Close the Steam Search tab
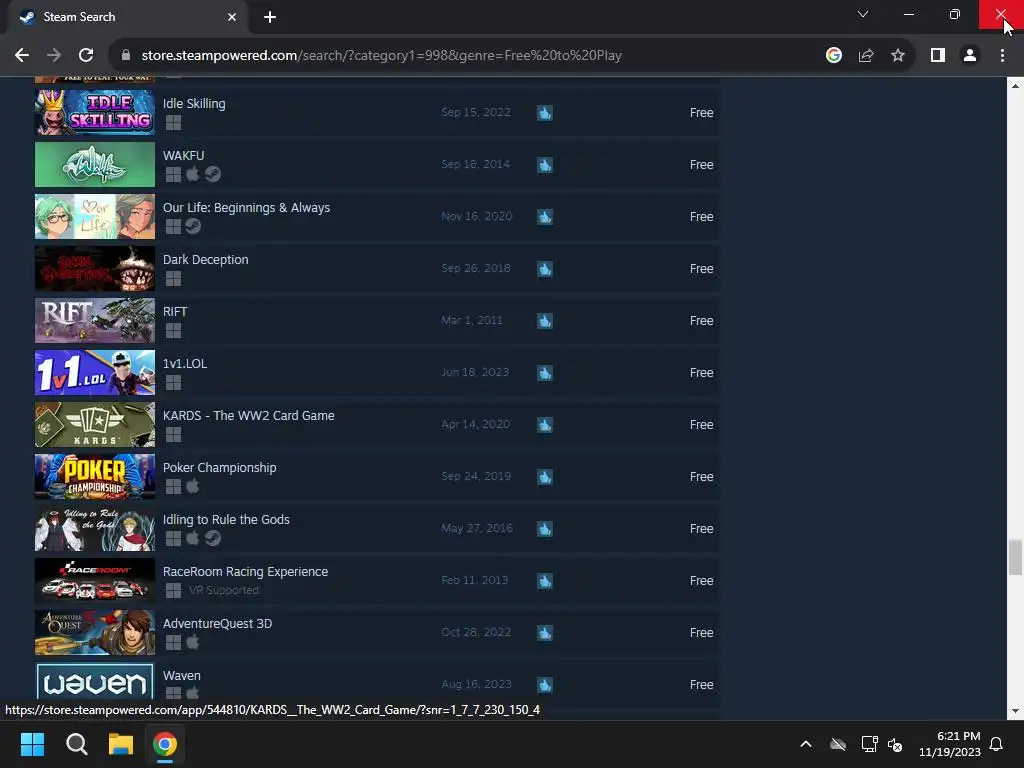 click(232, 17)
